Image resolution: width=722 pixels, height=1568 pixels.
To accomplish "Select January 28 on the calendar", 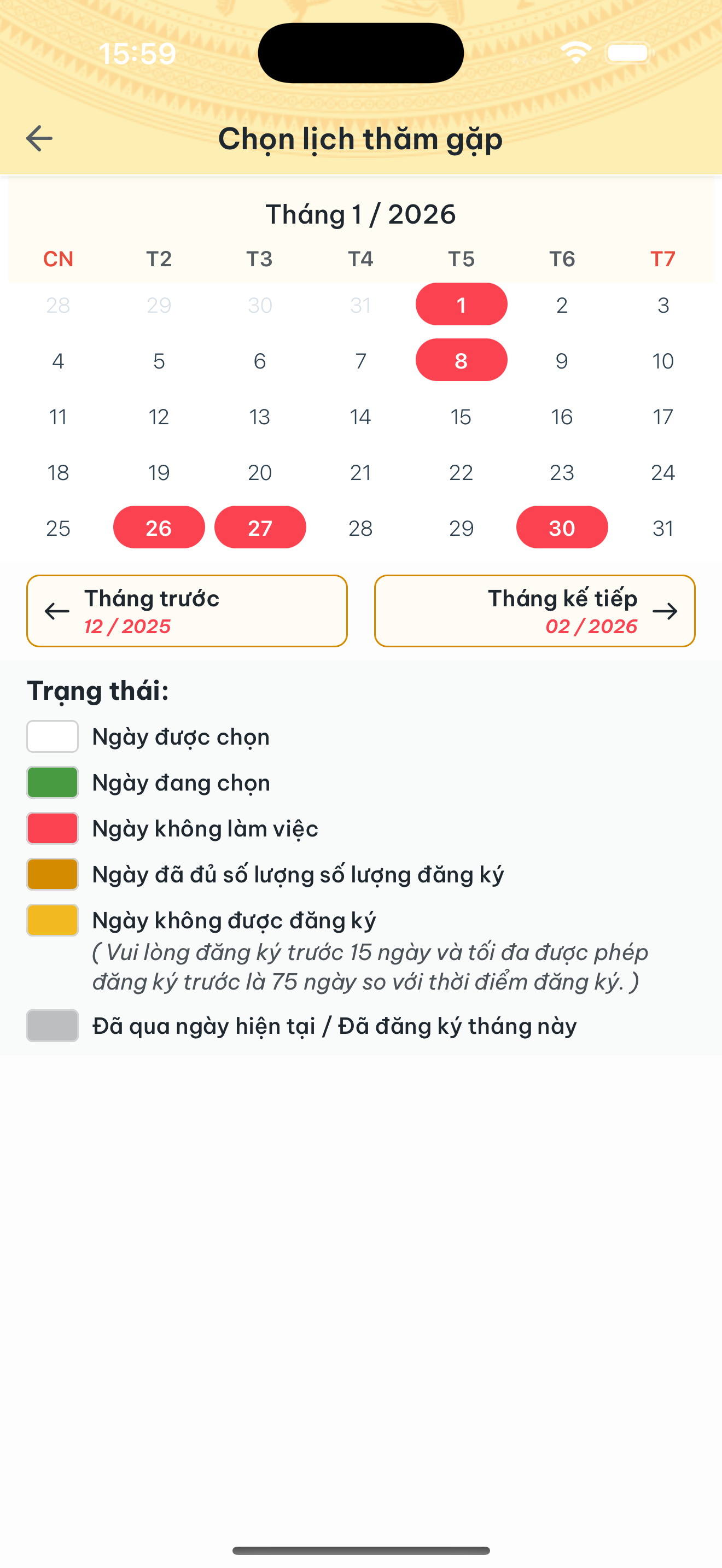I will [x=360, y=528].
